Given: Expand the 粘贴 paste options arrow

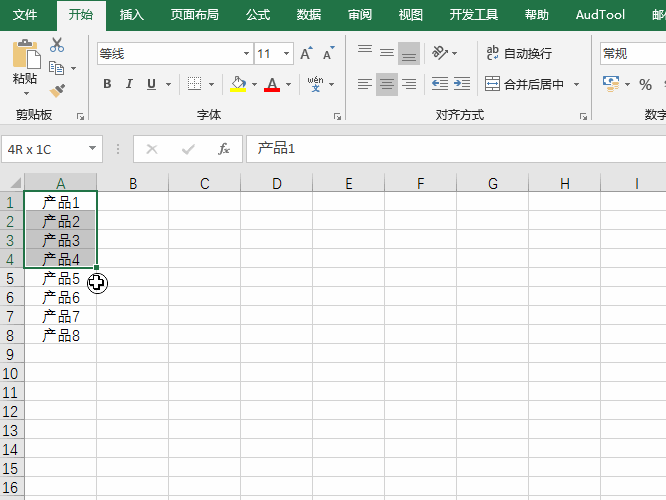Looking at the screenshot, I should click(x=26, y=93).
